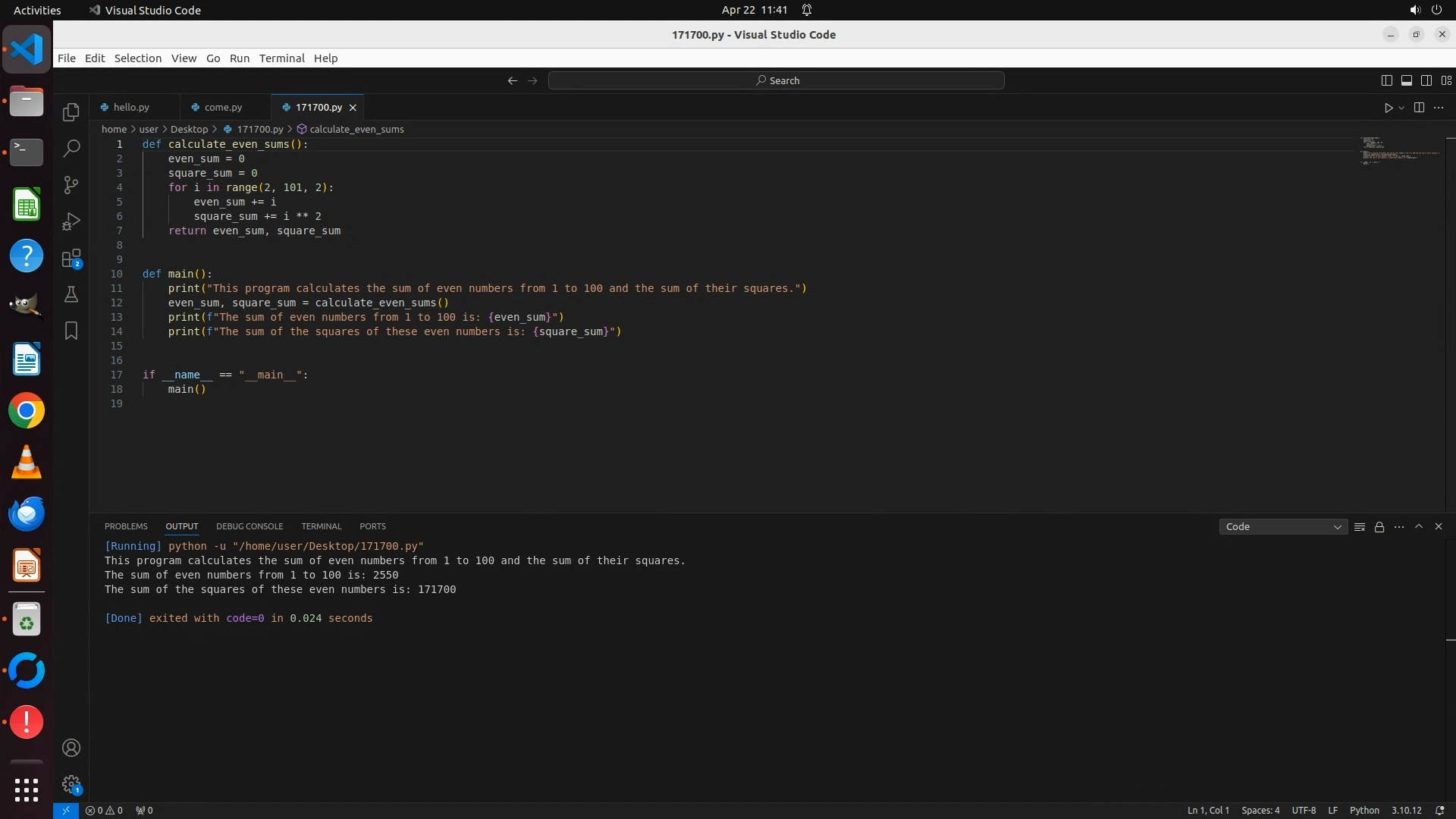This screenshot has height=819, width=1456.
Task: Open the Bookmarks view icon
Action: (x=71, y=331)
